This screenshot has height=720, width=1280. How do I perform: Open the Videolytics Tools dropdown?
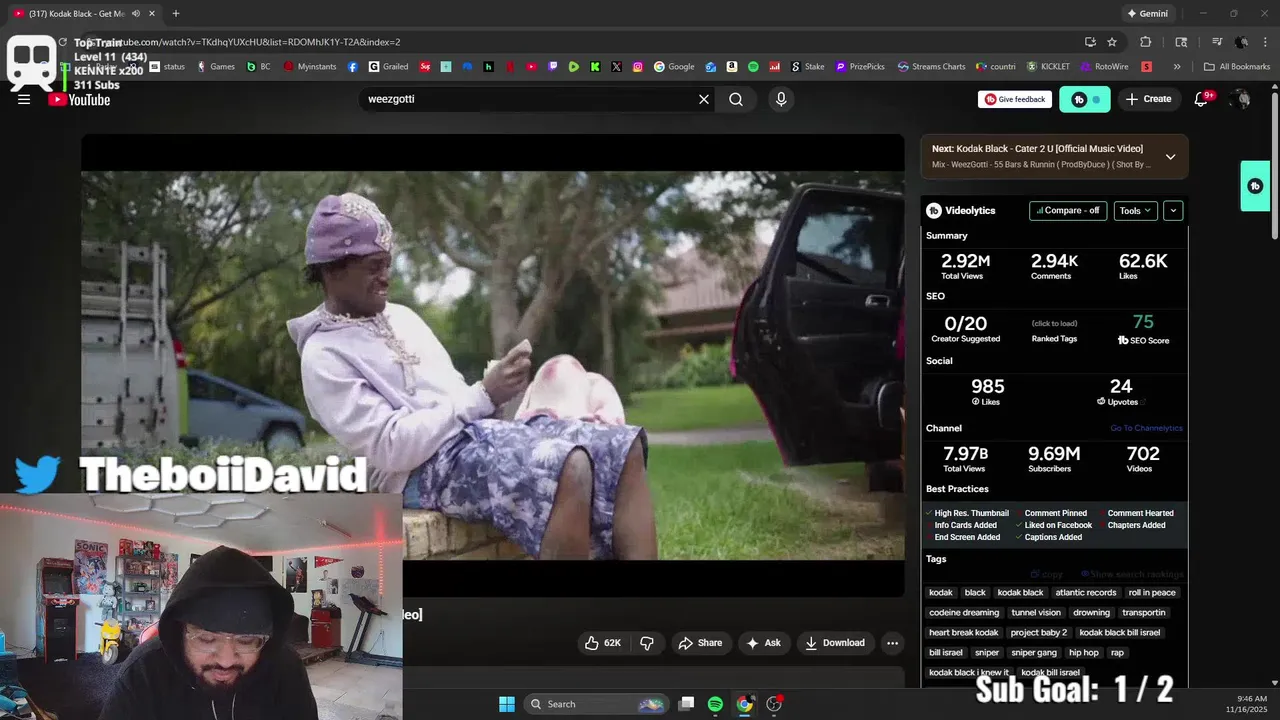(x=1135, y=211)
